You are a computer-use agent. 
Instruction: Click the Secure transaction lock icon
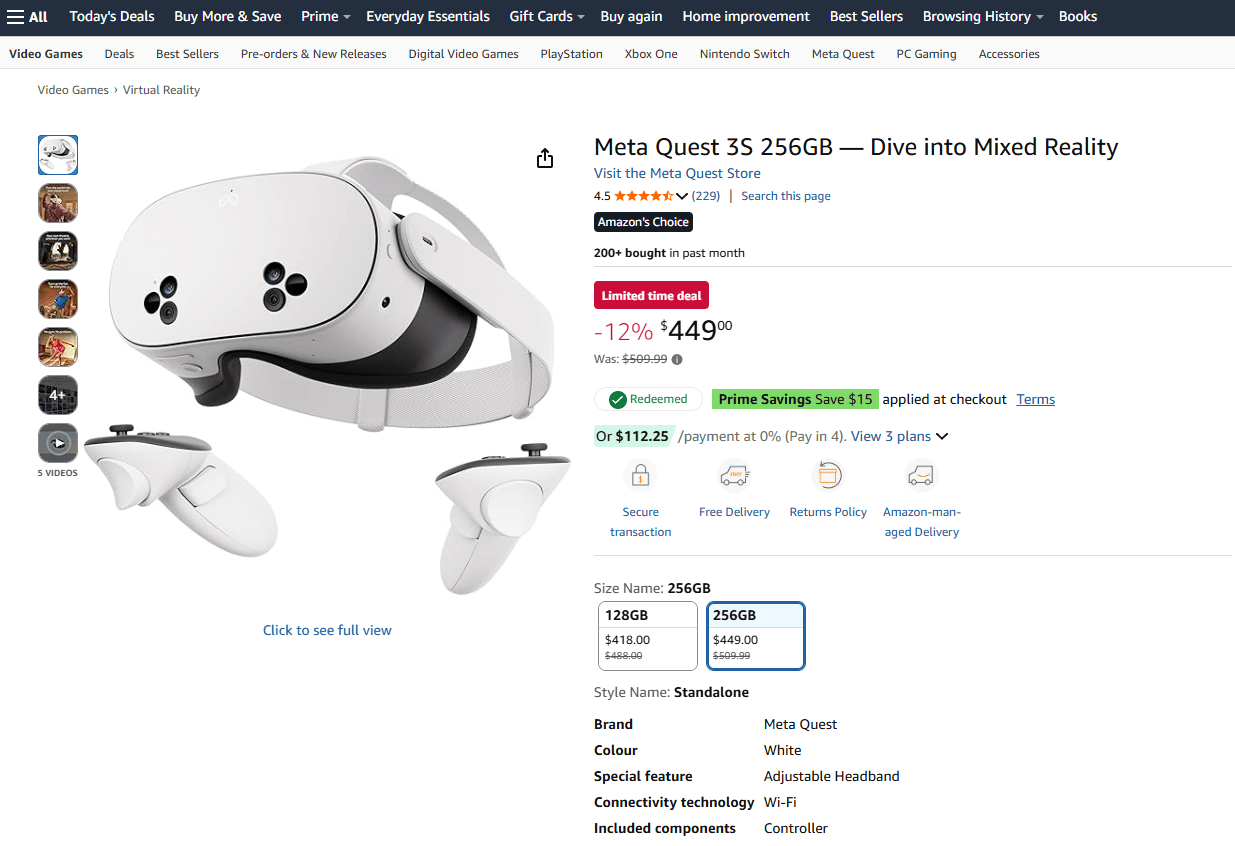coord(640,475)
